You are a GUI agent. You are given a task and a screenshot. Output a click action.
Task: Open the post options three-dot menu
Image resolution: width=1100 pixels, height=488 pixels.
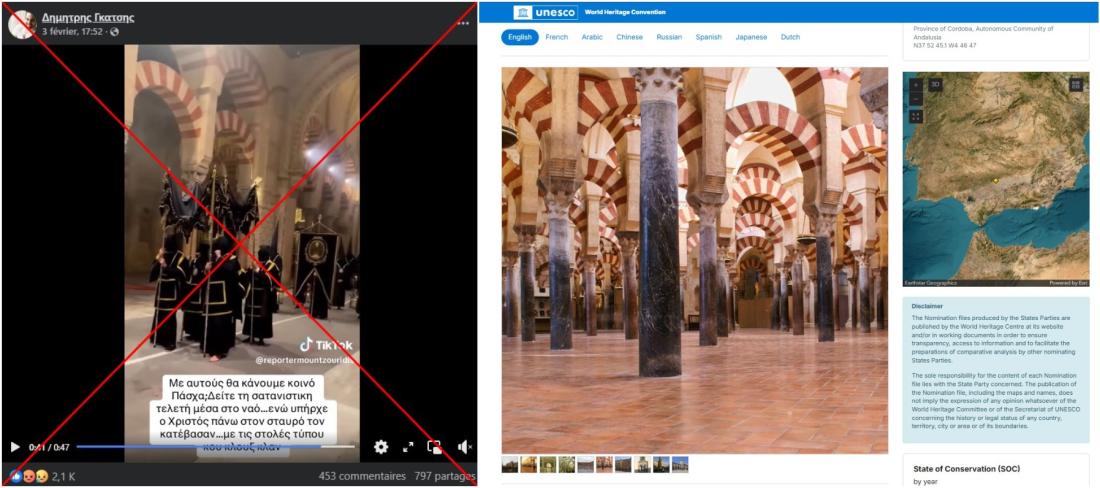[462, 23]
